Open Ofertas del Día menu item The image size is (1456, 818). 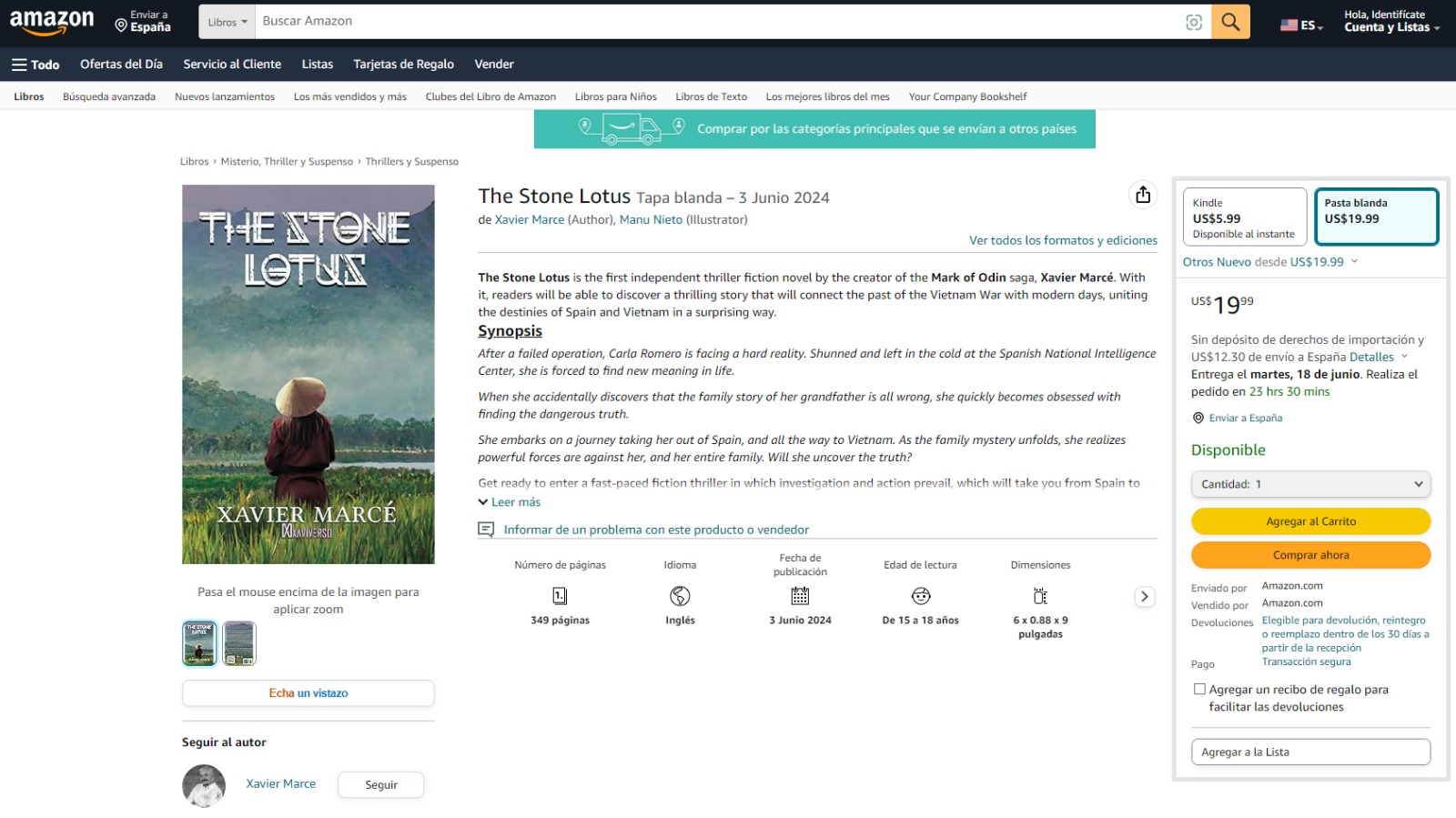click(x=121, y=65)
